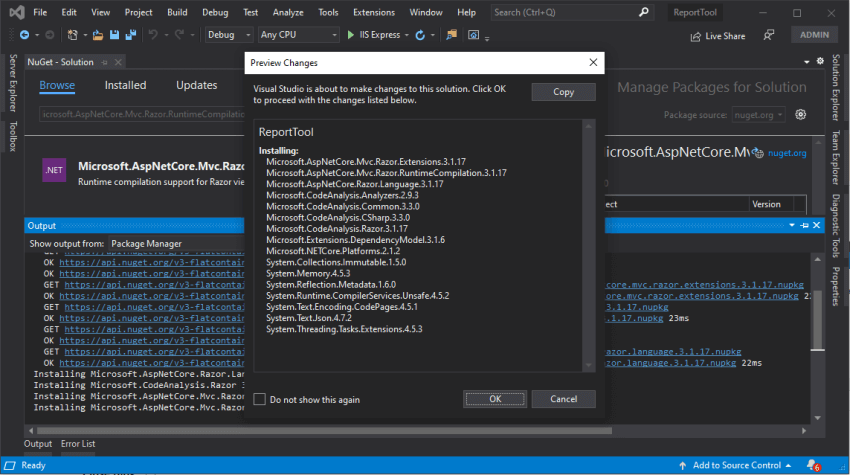The height and width of the screenshot is (475, 850).
Task: Open the Analyze menu
Action: [288, 12]
